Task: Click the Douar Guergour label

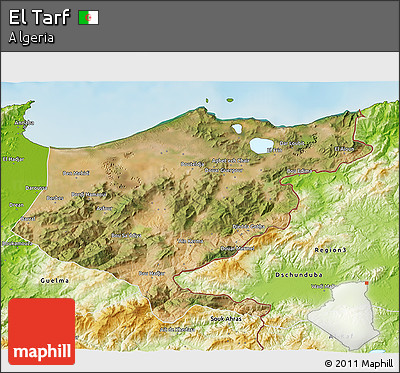Action: 224,170
